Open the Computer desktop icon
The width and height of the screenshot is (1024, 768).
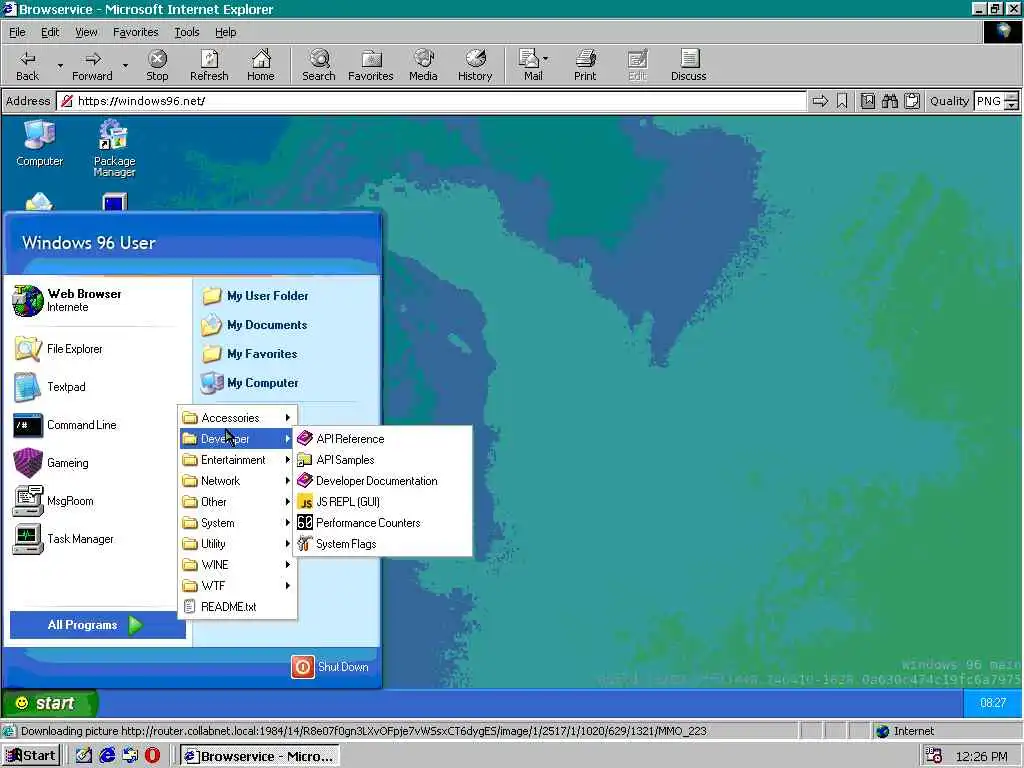click(x=39, y=144)
